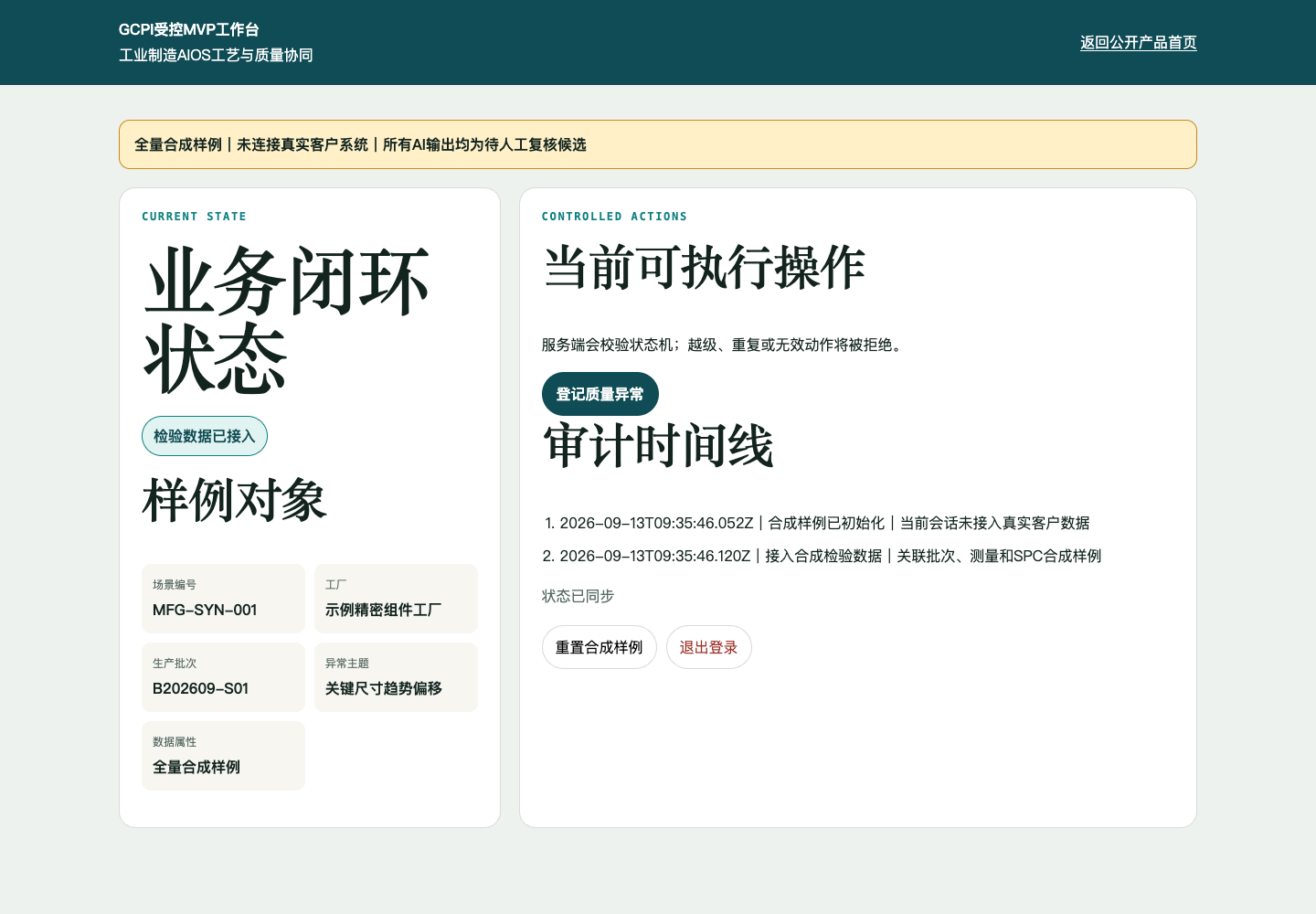Click the 检验数据已接入 status badge

[x=205, y=436]
